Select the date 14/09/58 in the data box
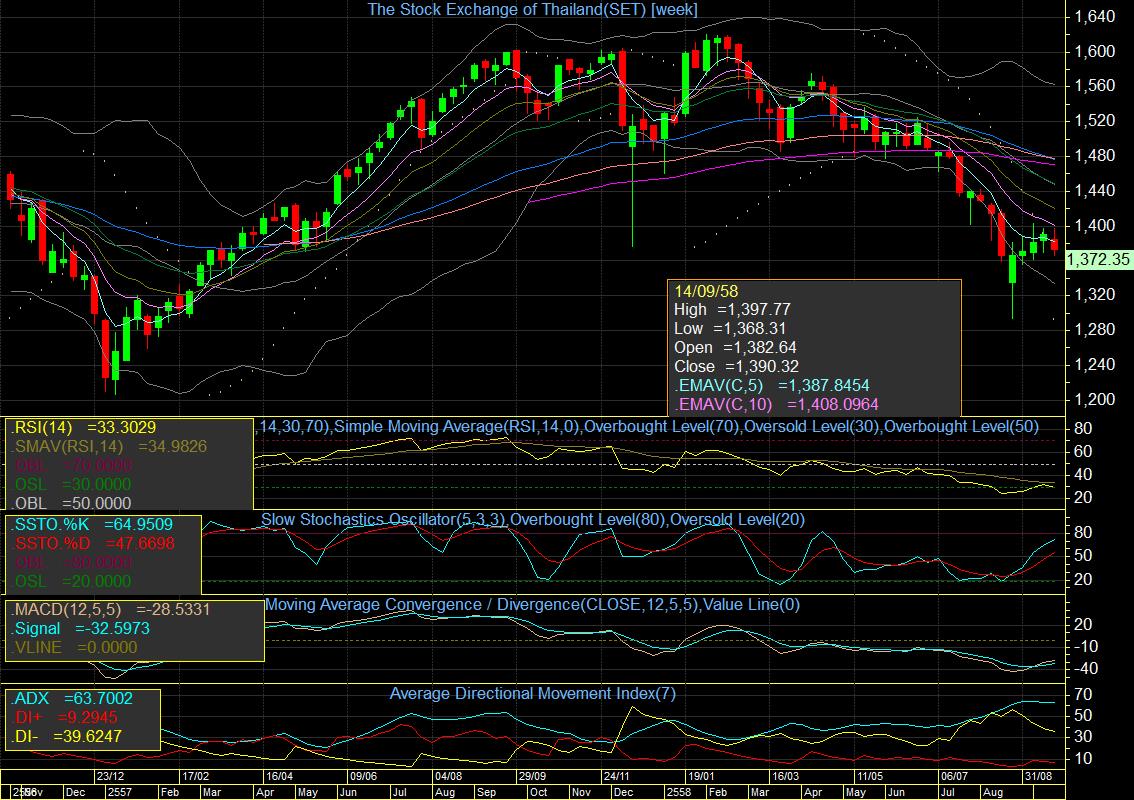Viewport: 1134px width, 800px height. coord(706,291)
